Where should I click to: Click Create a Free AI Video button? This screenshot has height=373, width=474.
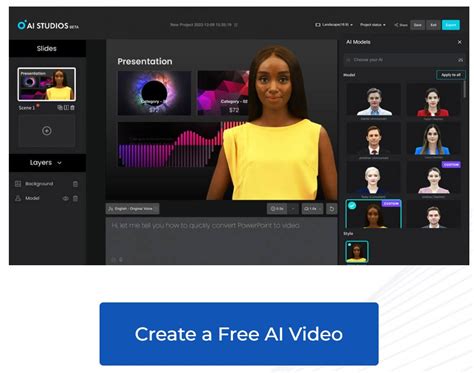[x=239, y=334]
